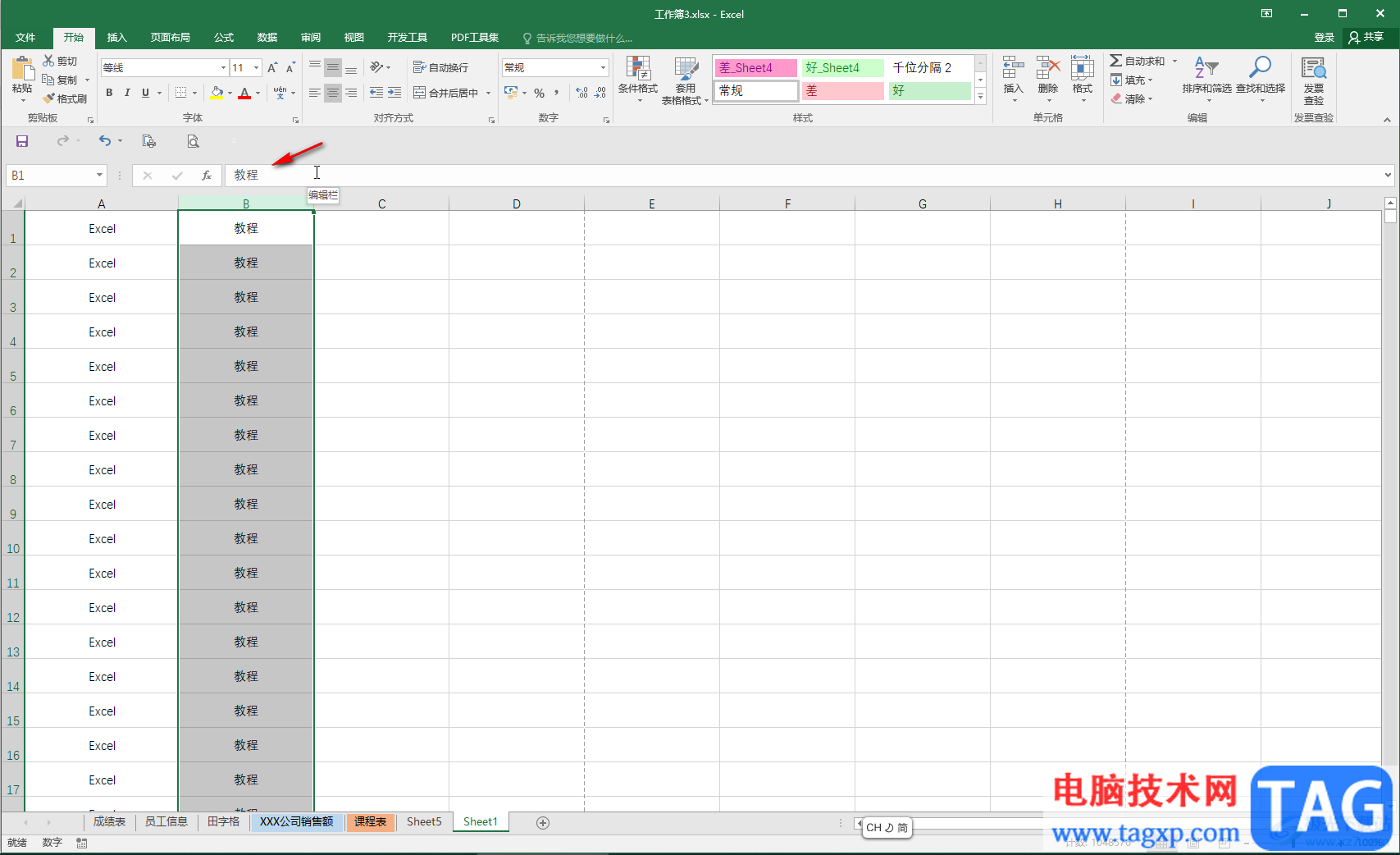Switch to the 公式 ribbon tab
This screenshot has height=855, width=1400.
point(224,38)
